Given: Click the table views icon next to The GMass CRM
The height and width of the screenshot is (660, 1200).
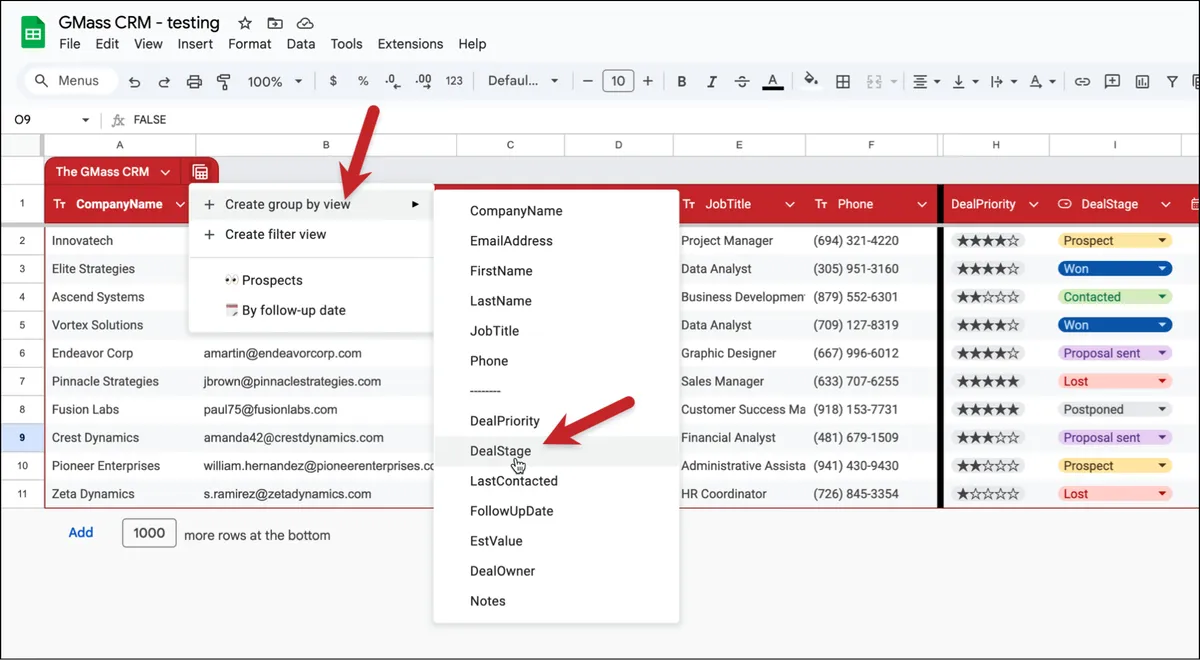Looking at the screenshot, I should click(x=200, y=172).
